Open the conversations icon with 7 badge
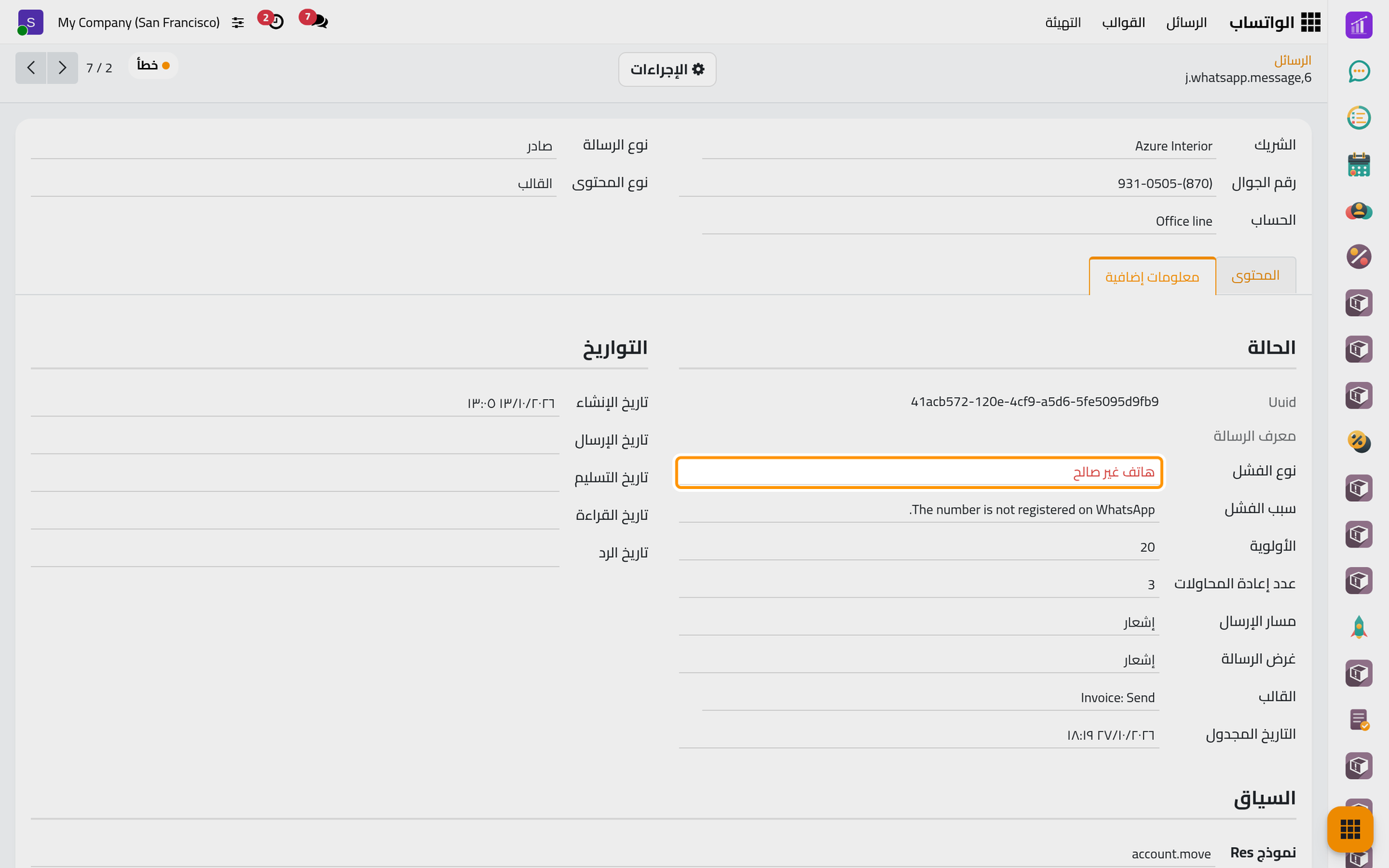1389x868 pixels. [314, 20]
